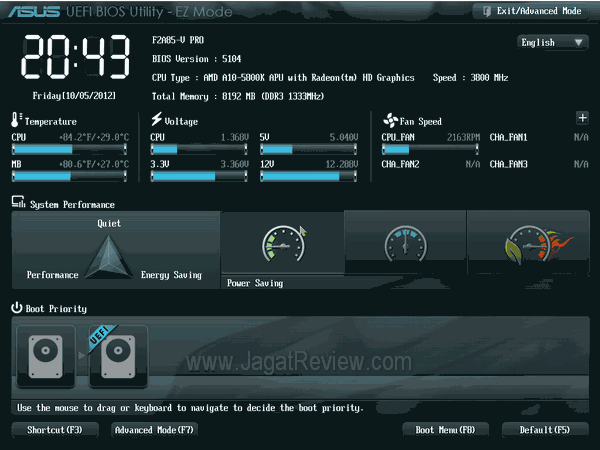Screen dimensions: 600x450
Task: Click the Energy Saving label
Action: (x=171, y=275)
